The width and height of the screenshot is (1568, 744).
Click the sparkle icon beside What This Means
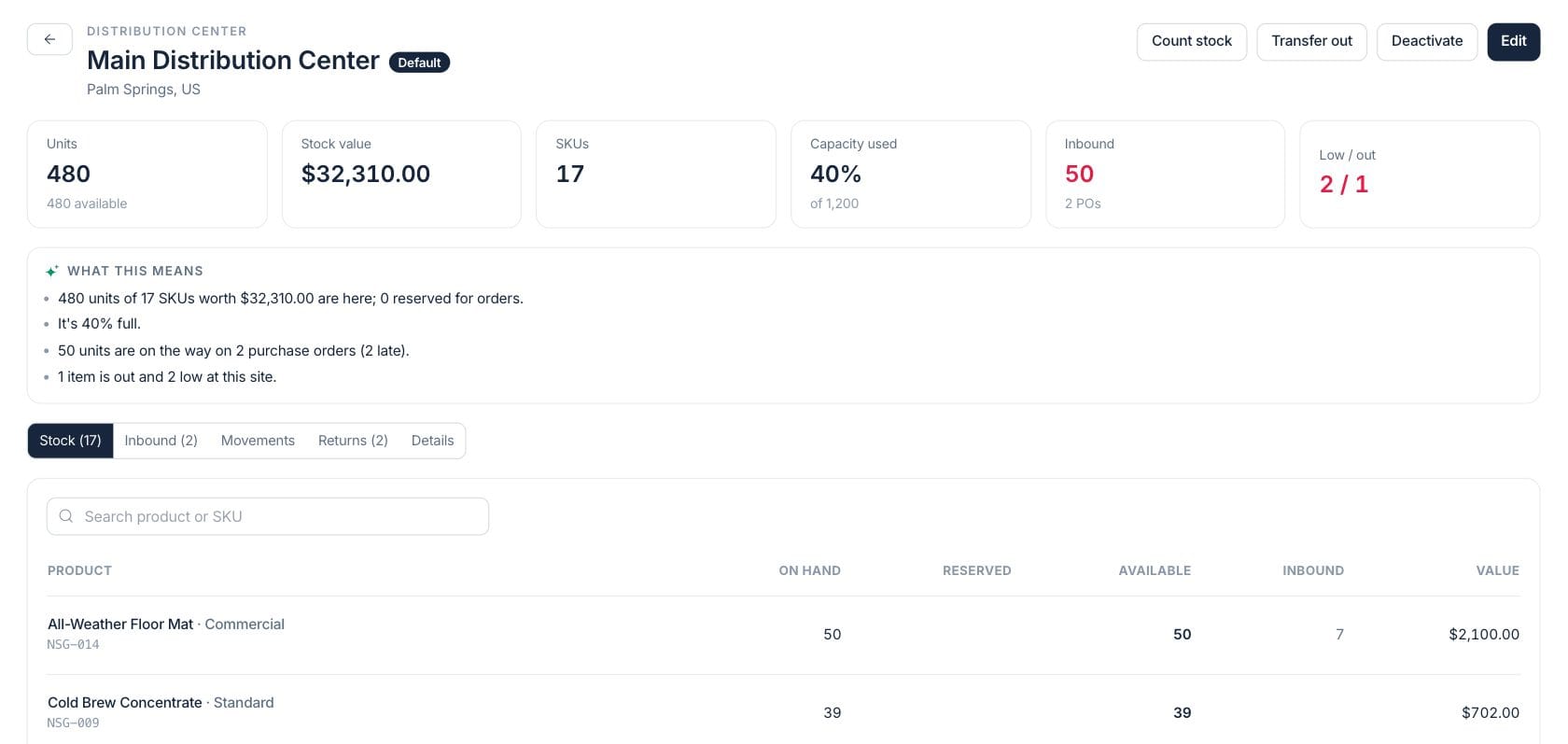click(52, 271)
